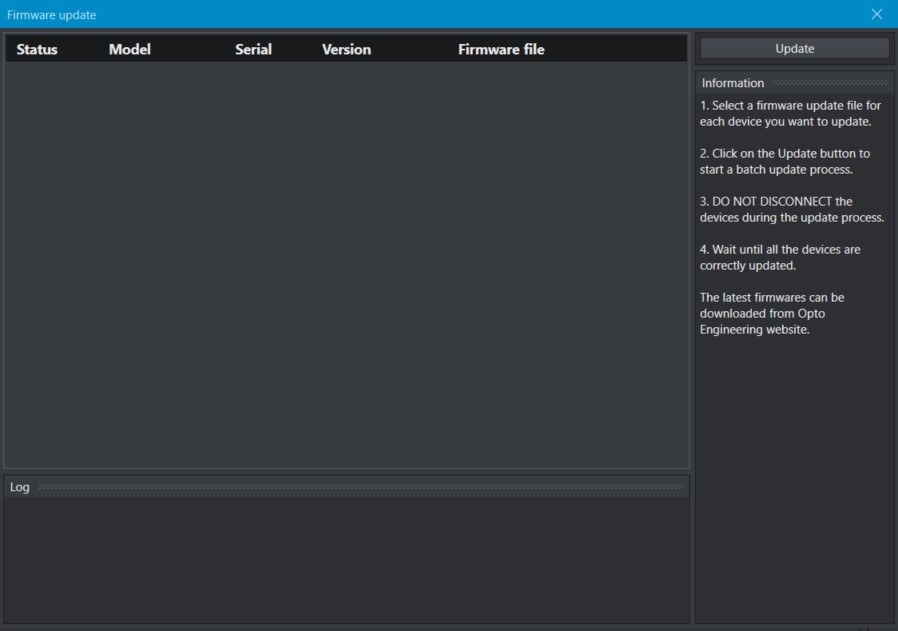Click the 'Wait until all the devices' instruction
Viewport: 898px width, 631px height.
[x=779, y=258]
